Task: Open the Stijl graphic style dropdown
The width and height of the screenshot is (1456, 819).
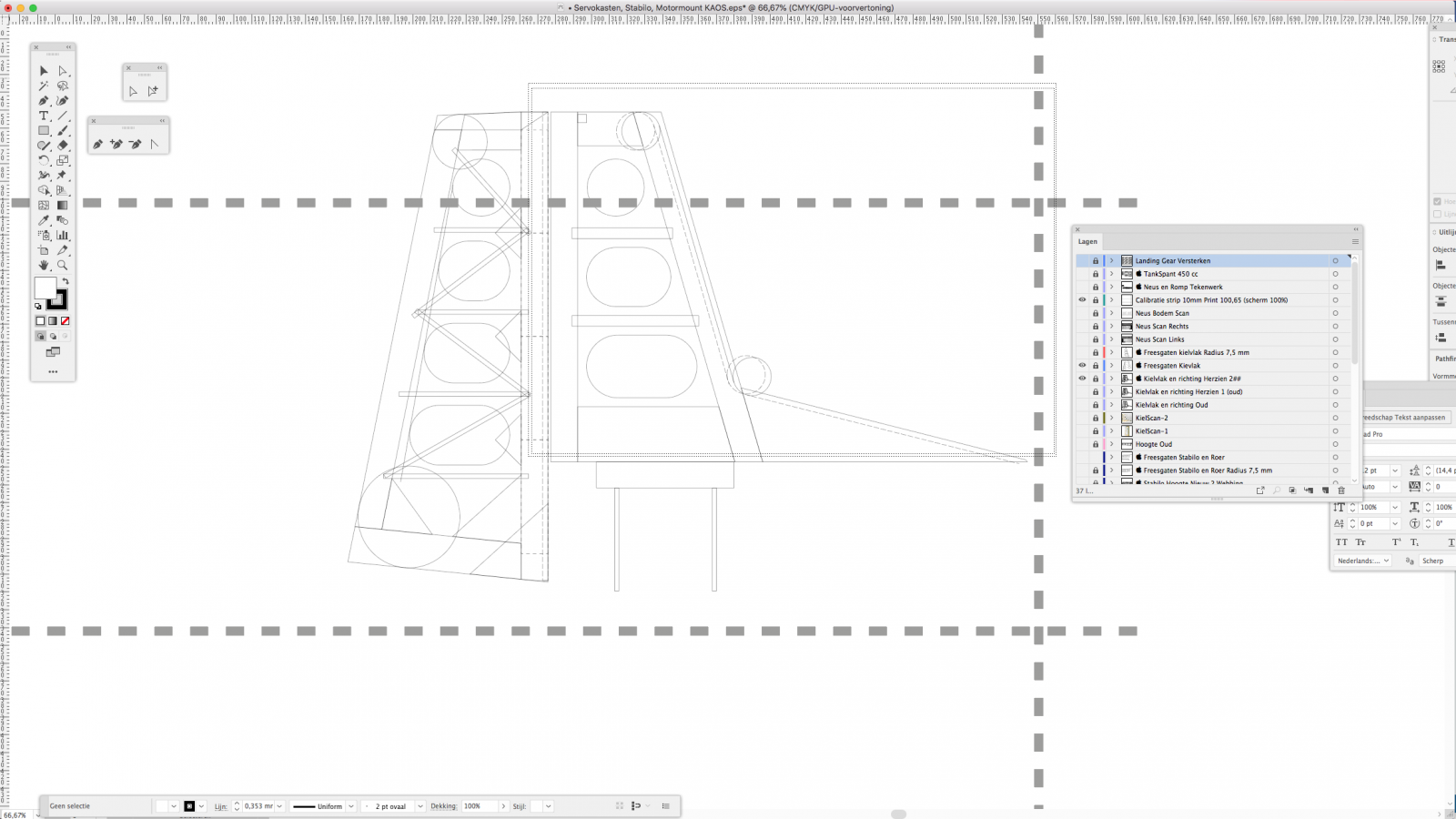Action: pyautogui.click(x=548, y=806)
